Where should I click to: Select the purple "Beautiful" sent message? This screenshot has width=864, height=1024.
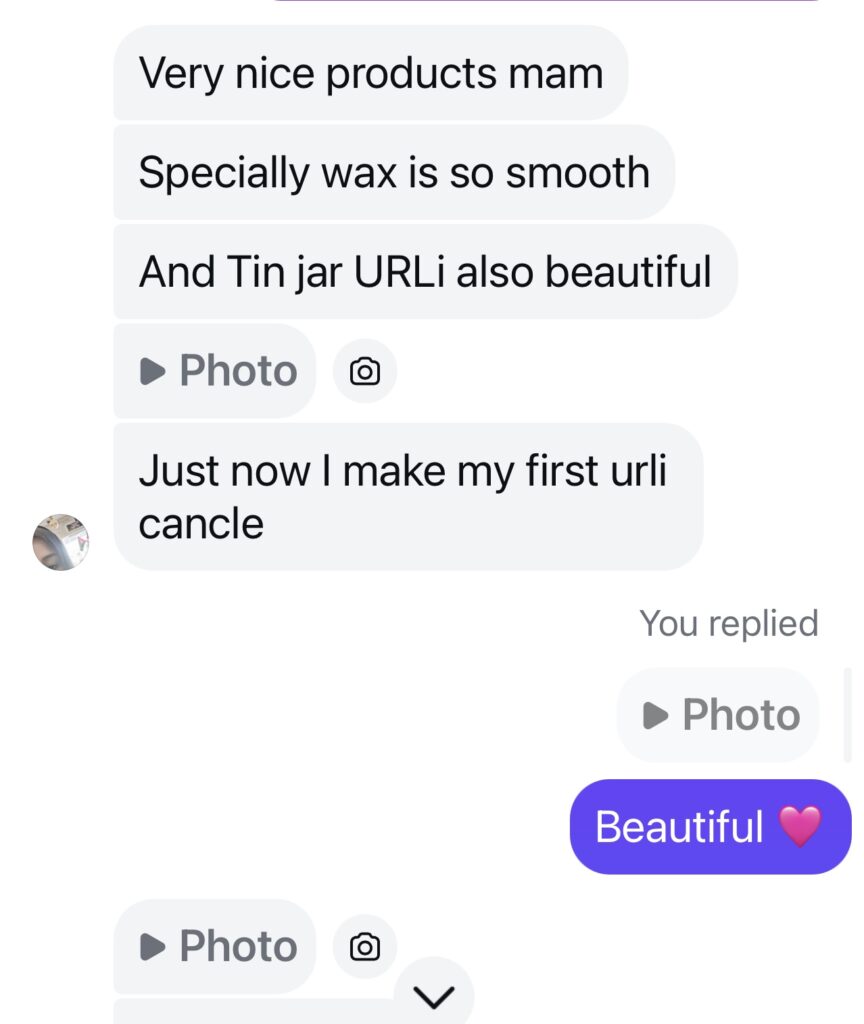tap(709, 827)
